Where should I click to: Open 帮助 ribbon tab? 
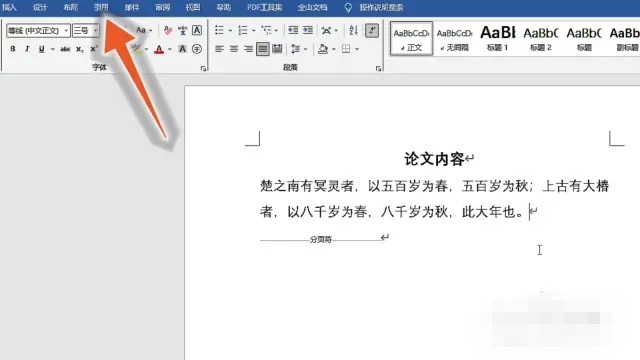[x=224, y=7]
